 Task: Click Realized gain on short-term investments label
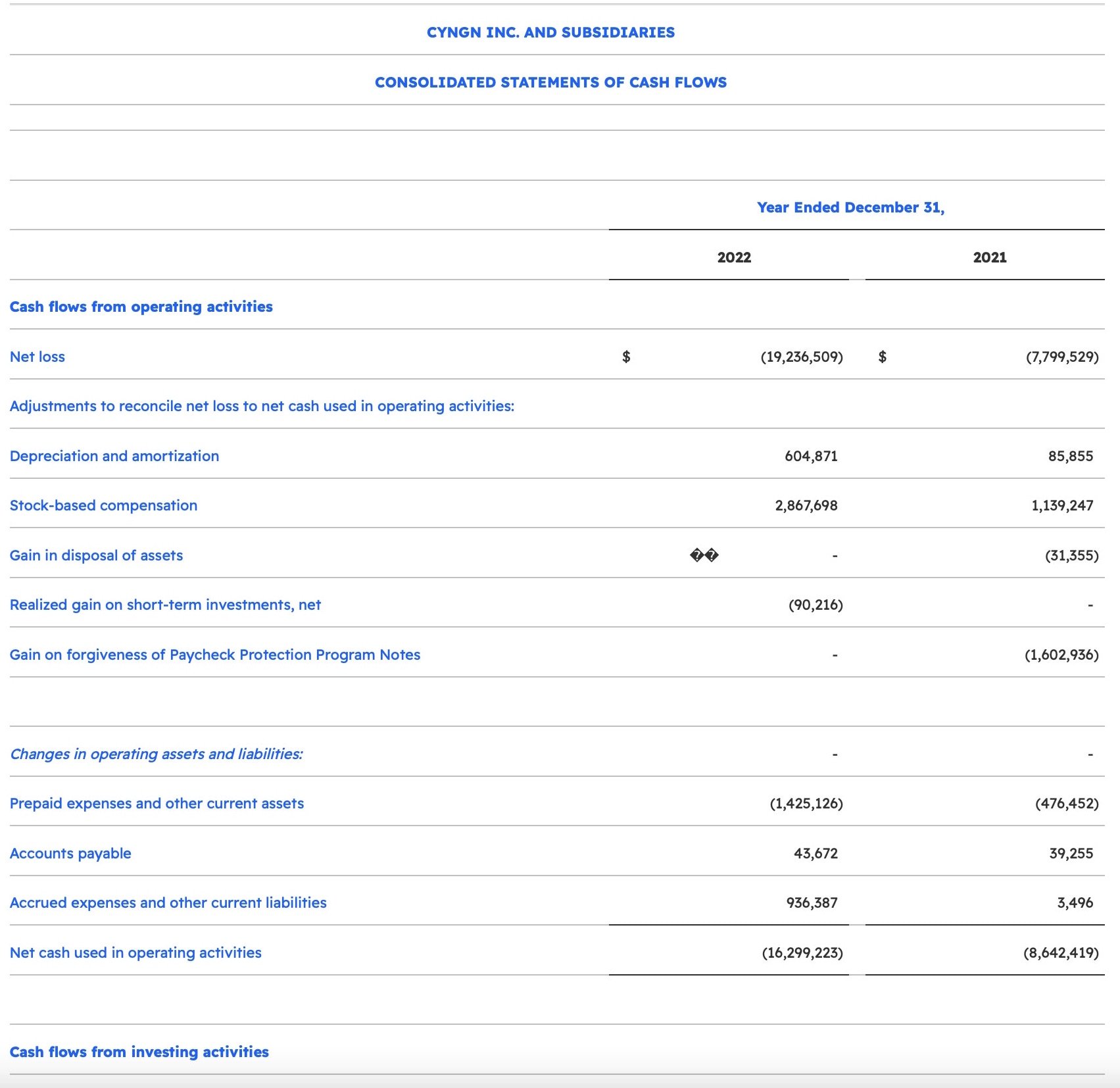165,605
